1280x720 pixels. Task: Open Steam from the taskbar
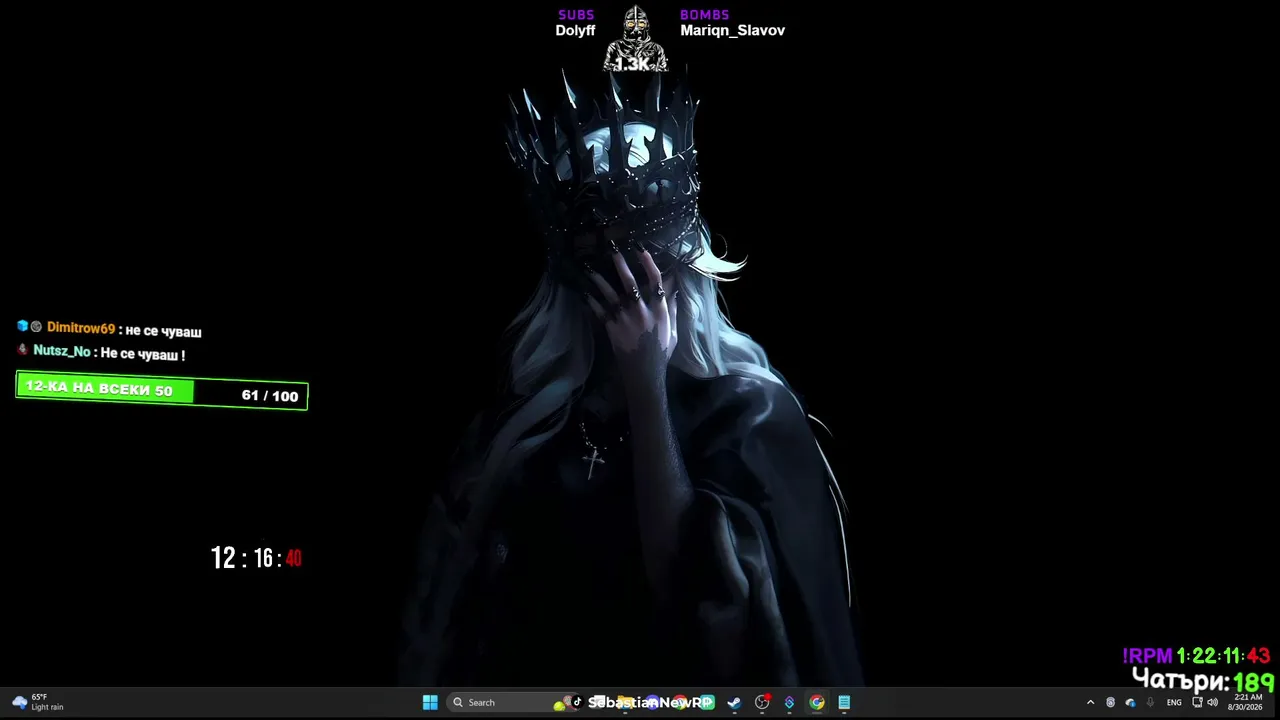coord(734,702)
